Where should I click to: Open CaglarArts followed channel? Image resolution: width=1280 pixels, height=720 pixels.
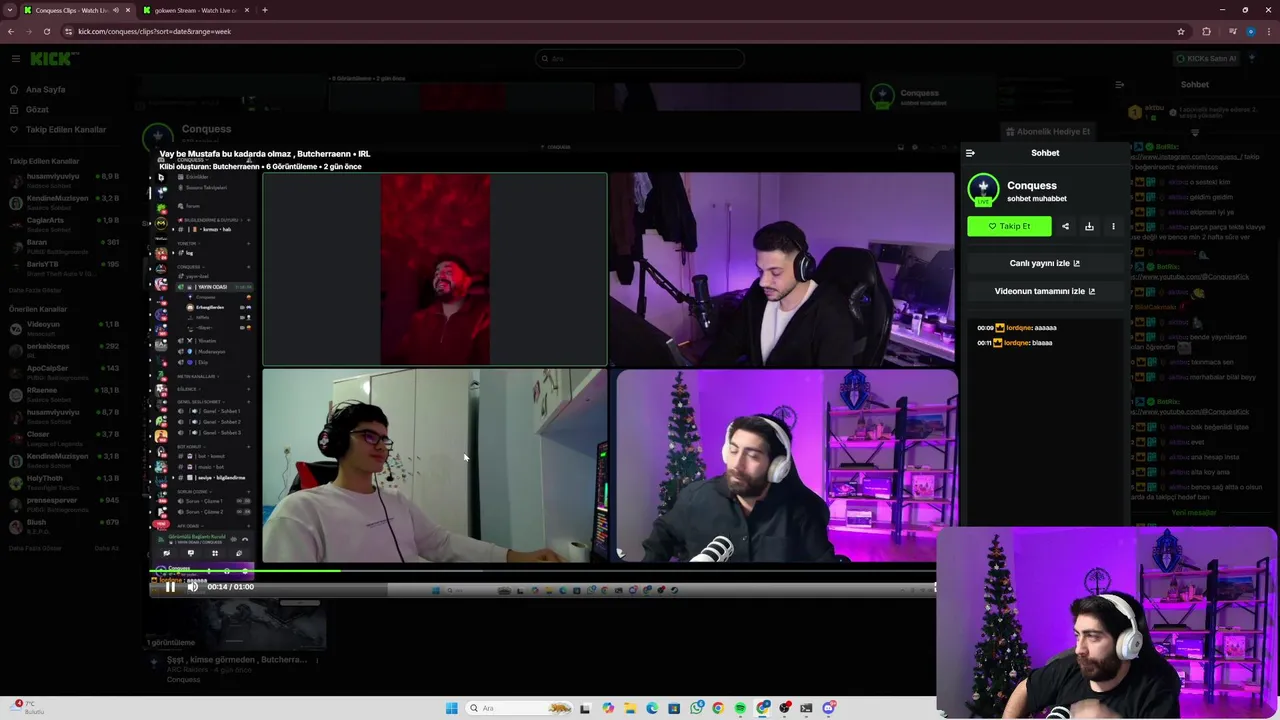64,224
